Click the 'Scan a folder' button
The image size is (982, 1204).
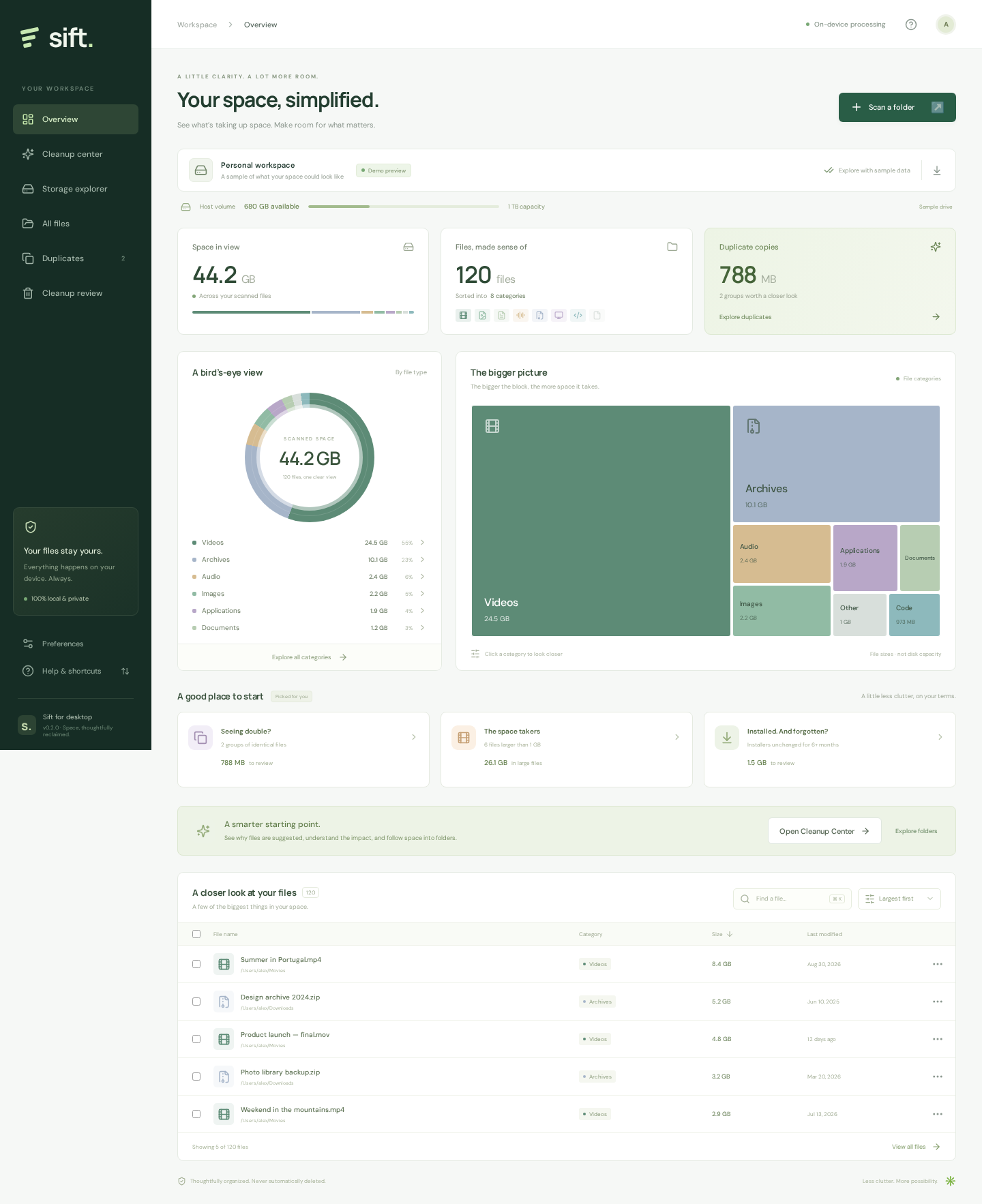897,107
